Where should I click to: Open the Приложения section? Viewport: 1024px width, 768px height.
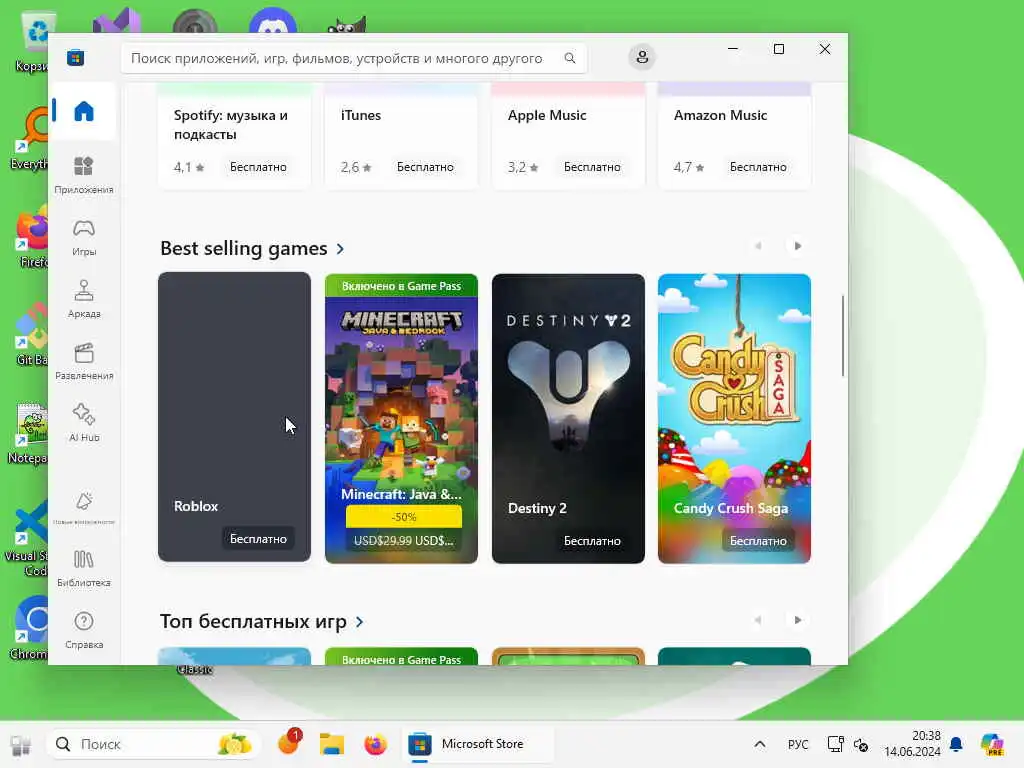(84, 175)
